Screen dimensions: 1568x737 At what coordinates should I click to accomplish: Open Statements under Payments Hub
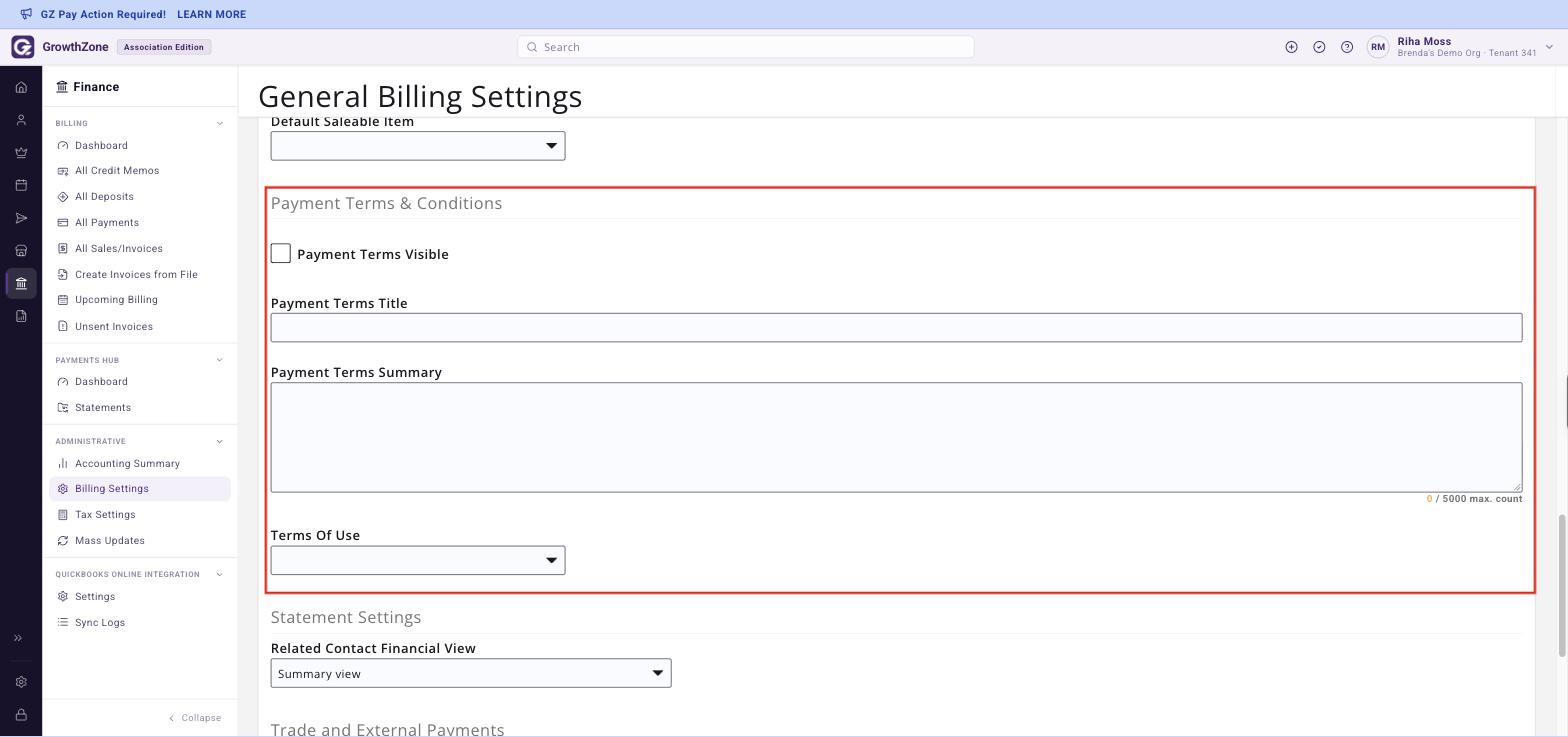103,408
